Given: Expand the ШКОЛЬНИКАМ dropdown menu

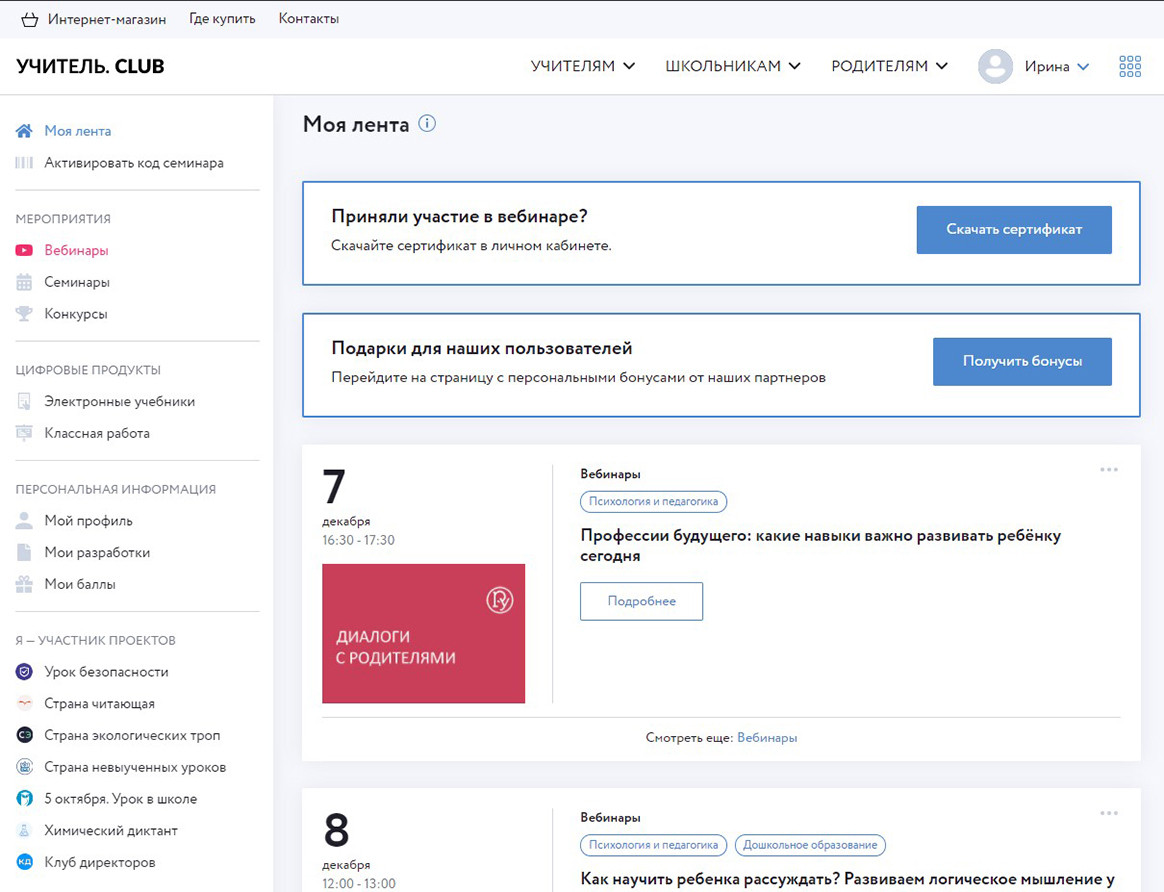Looking at the screenshot, I should (x=733, y=66).
